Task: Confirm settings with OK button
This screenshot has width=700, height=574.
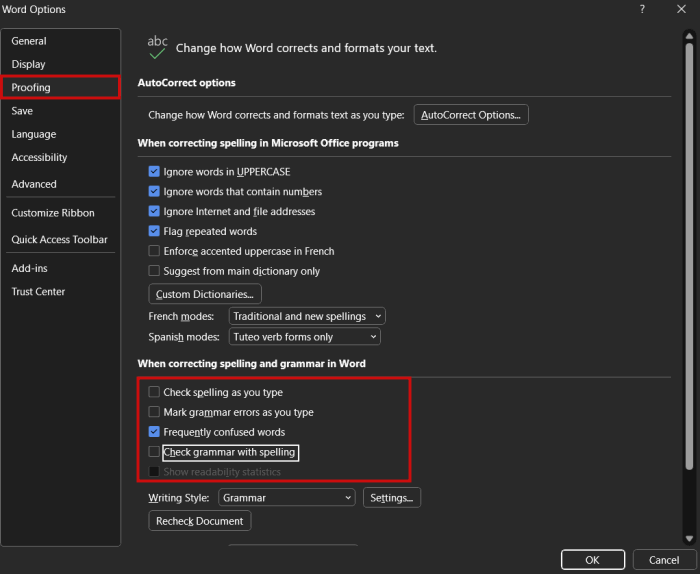Action: (592, 560)
